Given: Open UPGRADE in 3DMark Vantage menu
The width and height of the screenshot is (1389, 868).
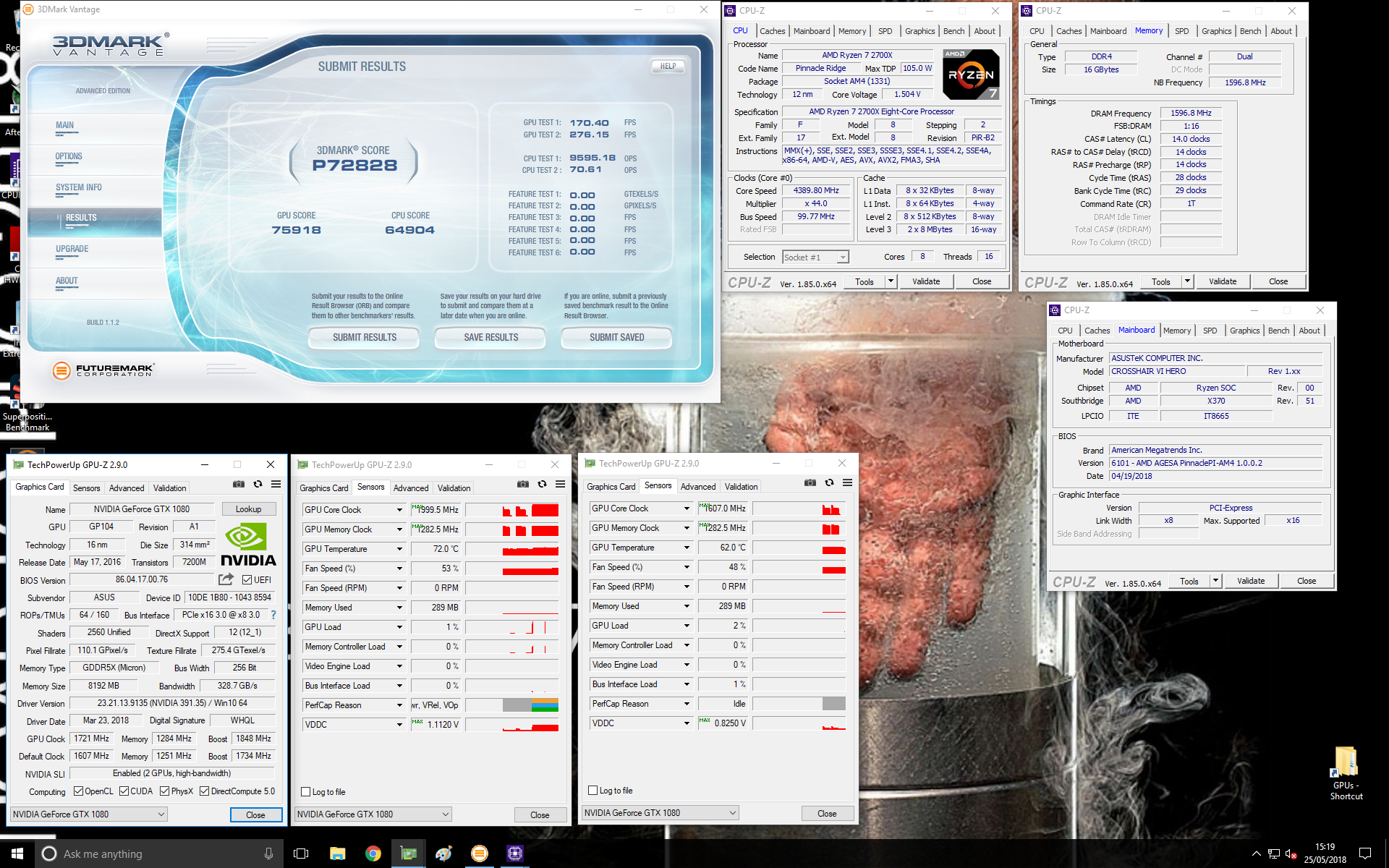Looking at the screenshot, I should [x=72, y=249].
